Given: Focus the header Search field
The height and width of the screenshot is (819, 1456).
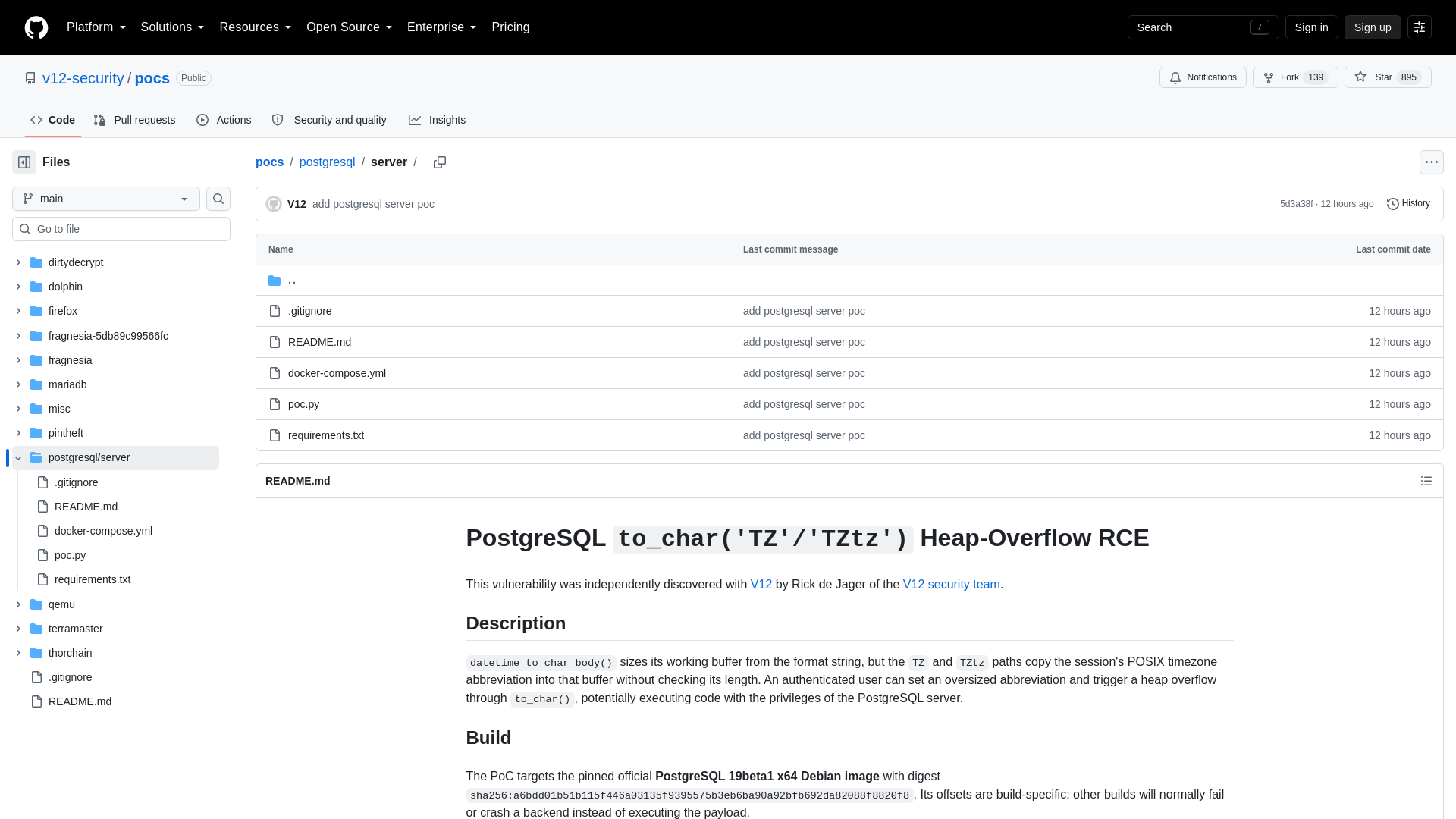Looking at the screenshot, I should [1203, 27].
